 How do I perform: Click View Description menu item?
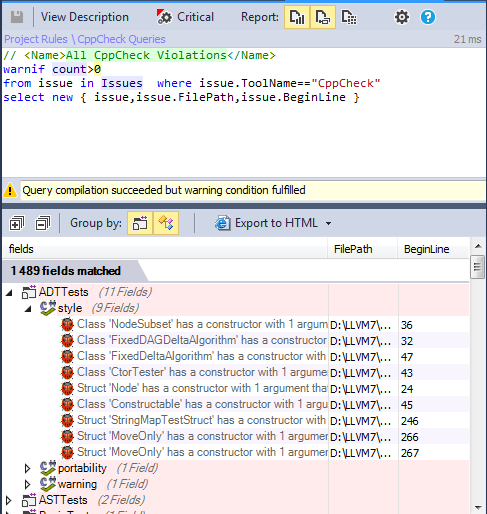[x=85, y=17]
